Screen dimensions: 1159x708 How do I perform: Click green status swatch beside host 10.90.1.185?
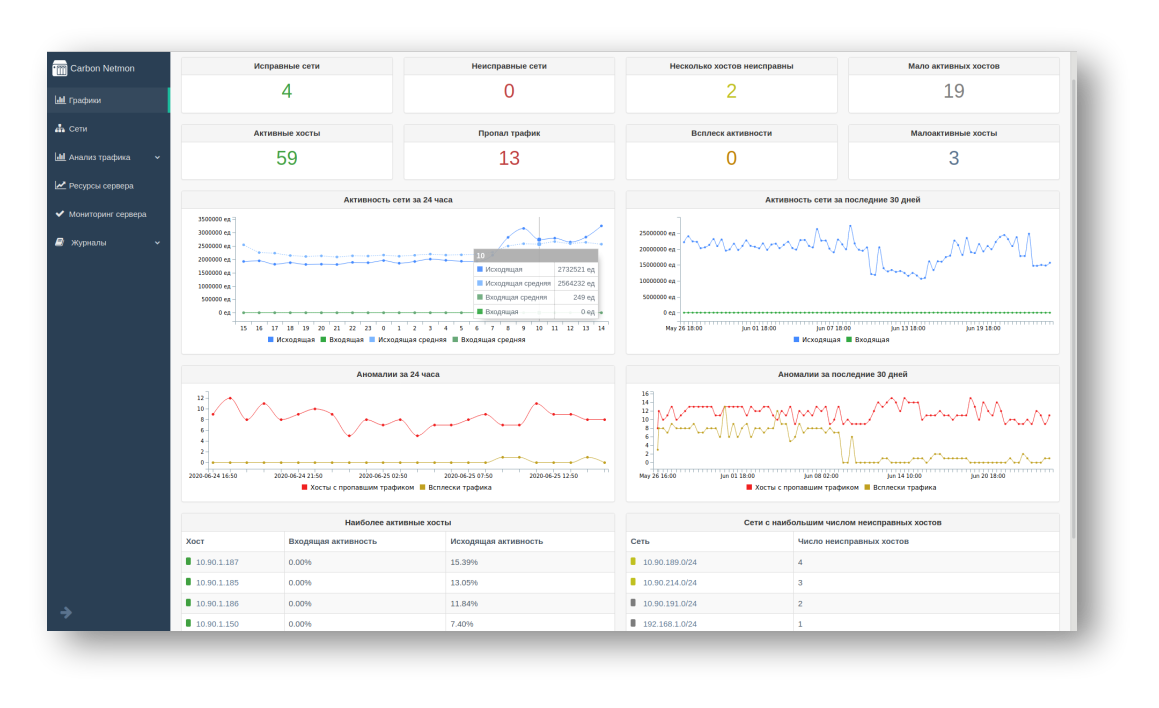[x=188, y=582]
